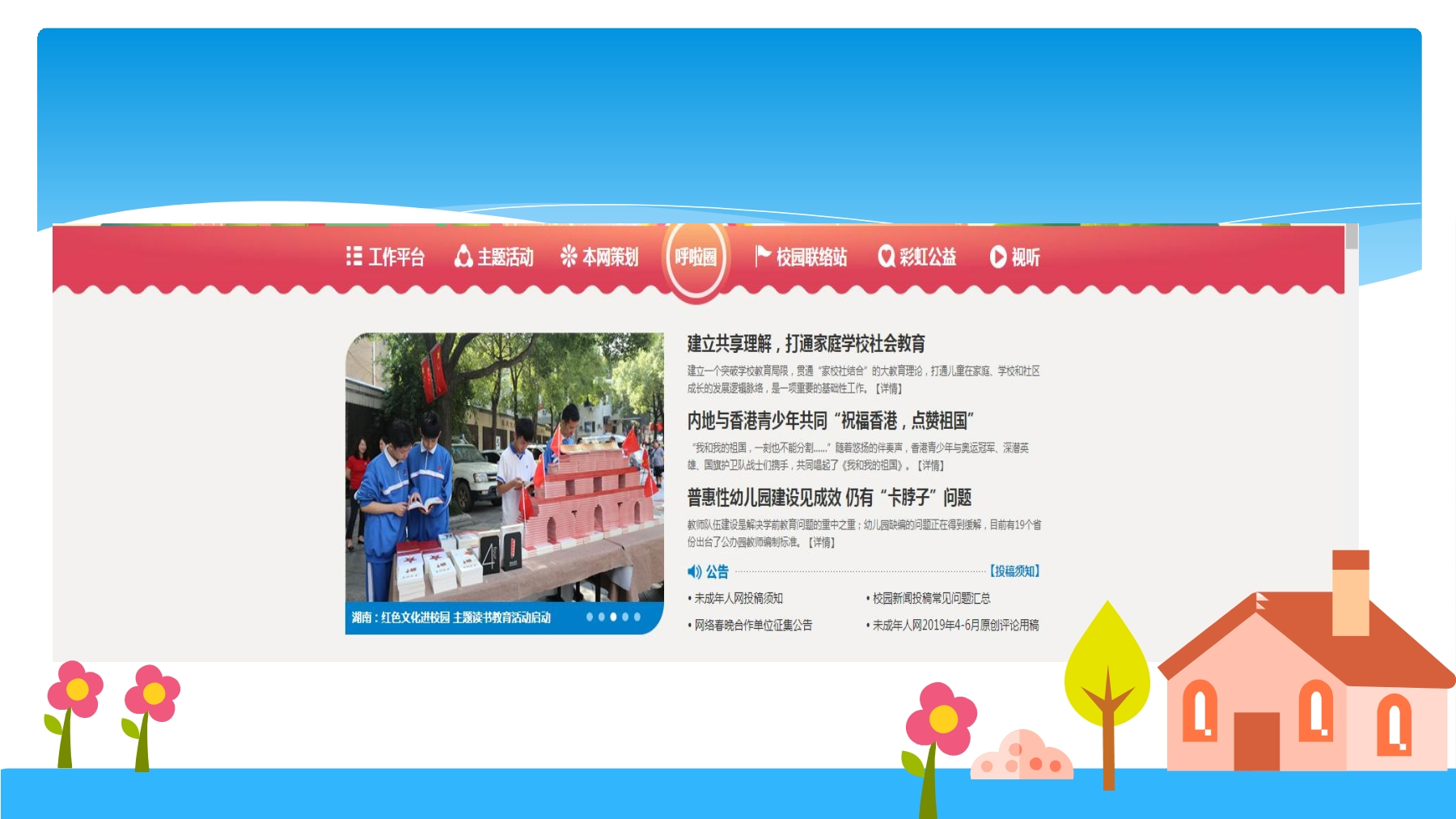Open headline 内地与香港青少年共同"祝福香港，点赞祖国"
The height and width of the screenshot is (819, 1456).
[x=830, y=421]
